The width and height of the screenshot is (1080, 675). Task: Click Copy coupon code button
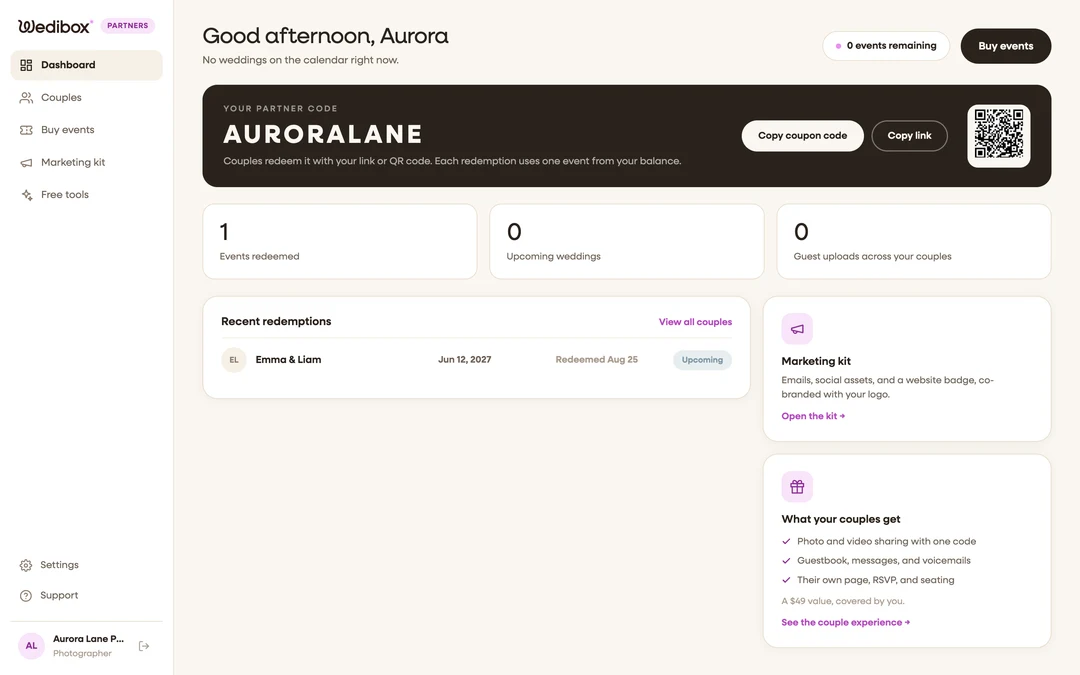pos(802,136)
